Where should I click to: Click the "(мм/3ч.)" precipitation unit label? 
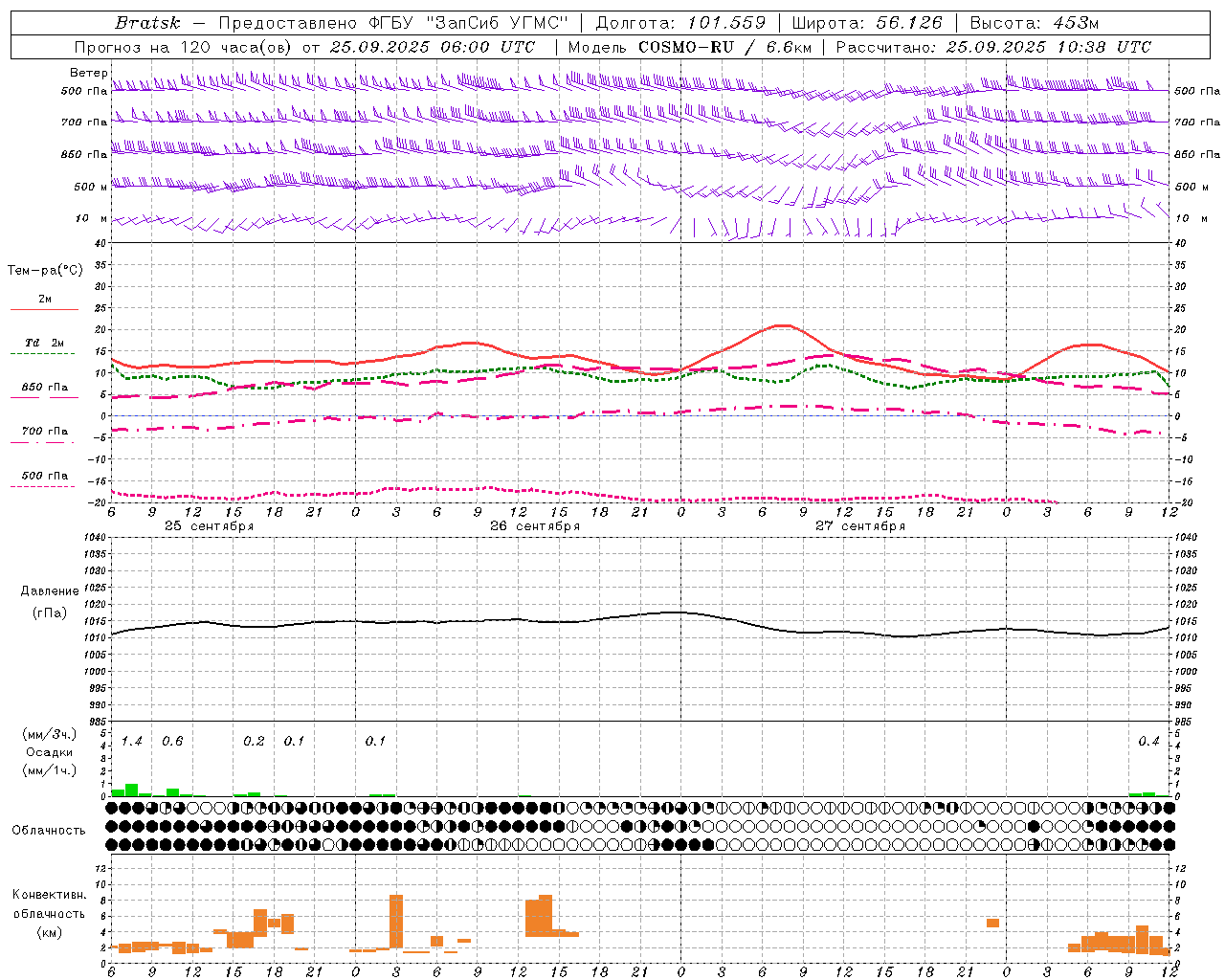pos(49,734)
